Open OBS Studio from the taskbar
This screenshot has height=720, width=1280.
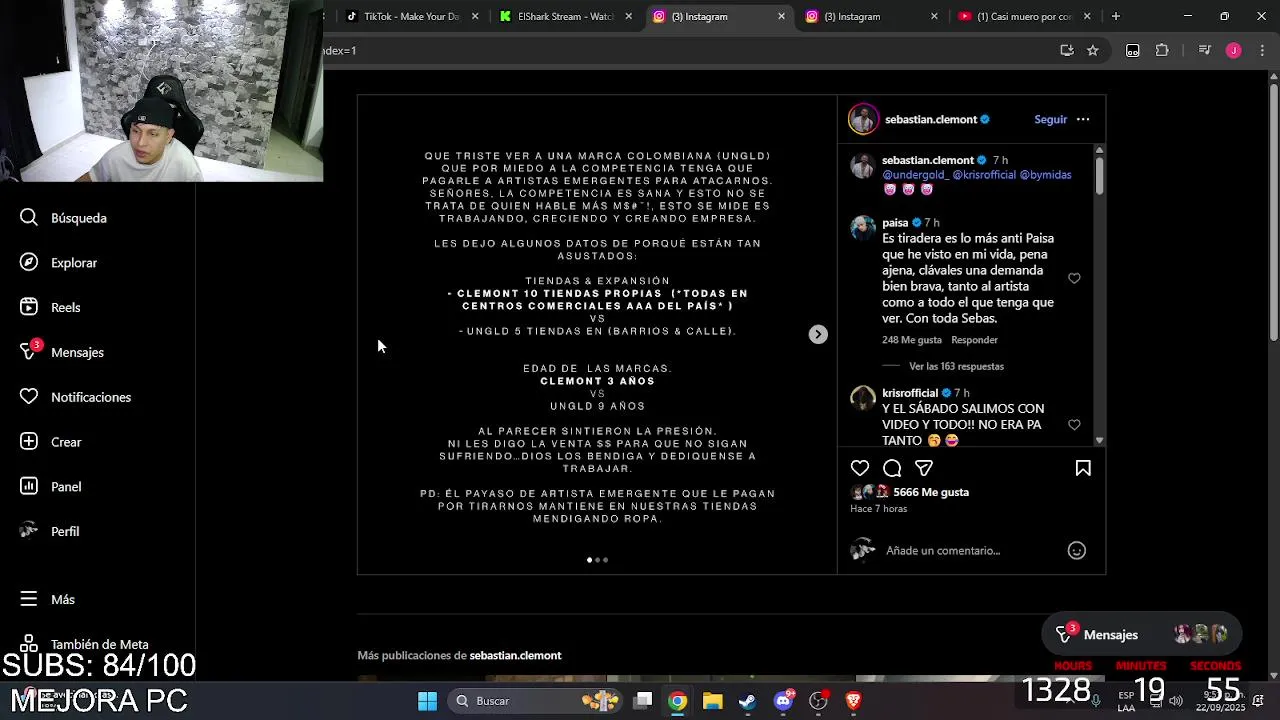coord(818,701)
